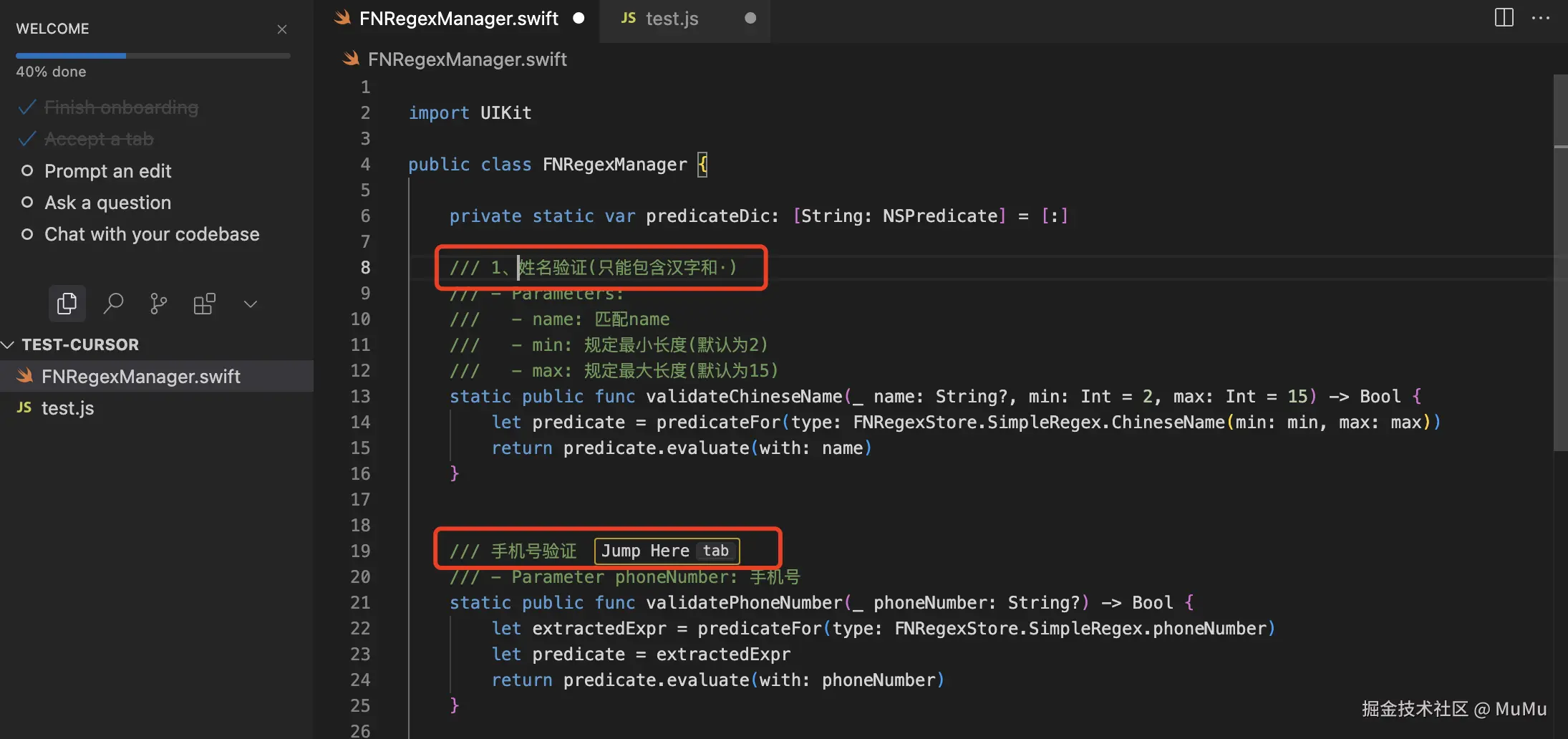Click the split editor icon

pyautogui.click(x=1504, y=17)
